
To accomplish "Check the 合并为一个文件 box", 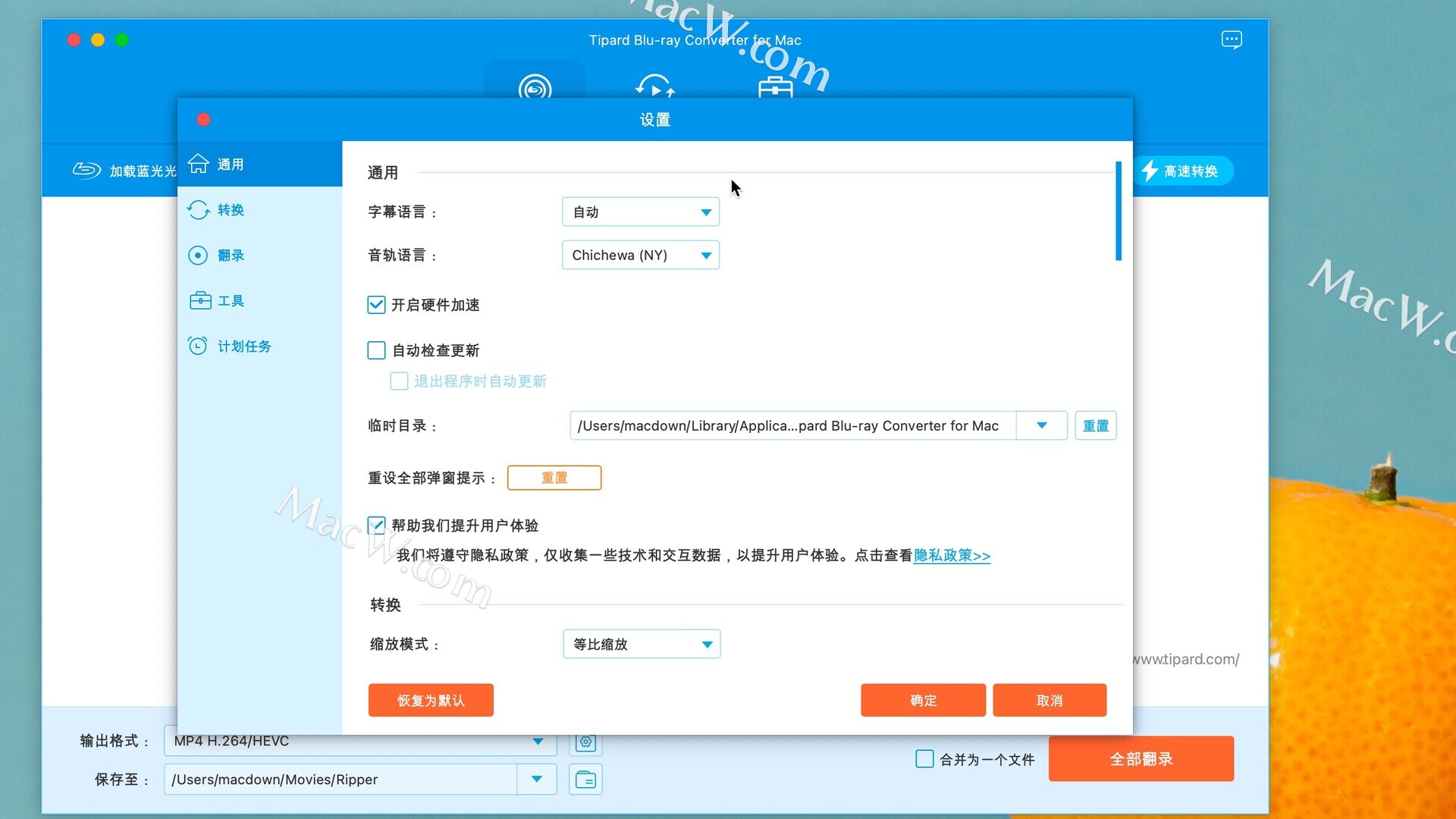I will (924, 759).
